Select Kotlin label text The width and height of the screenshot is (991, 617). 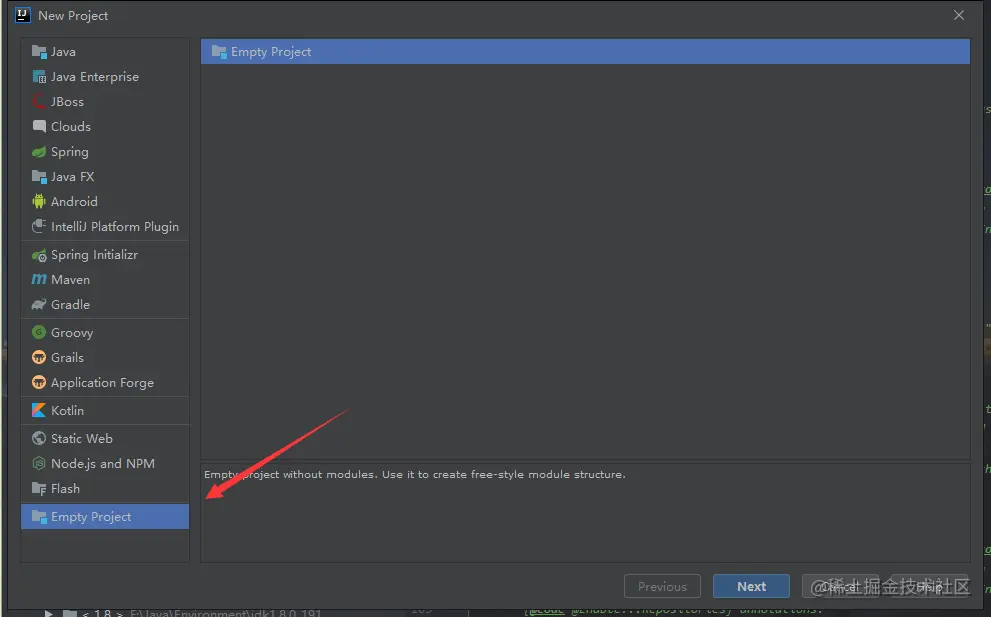click(x=68, y=410)
